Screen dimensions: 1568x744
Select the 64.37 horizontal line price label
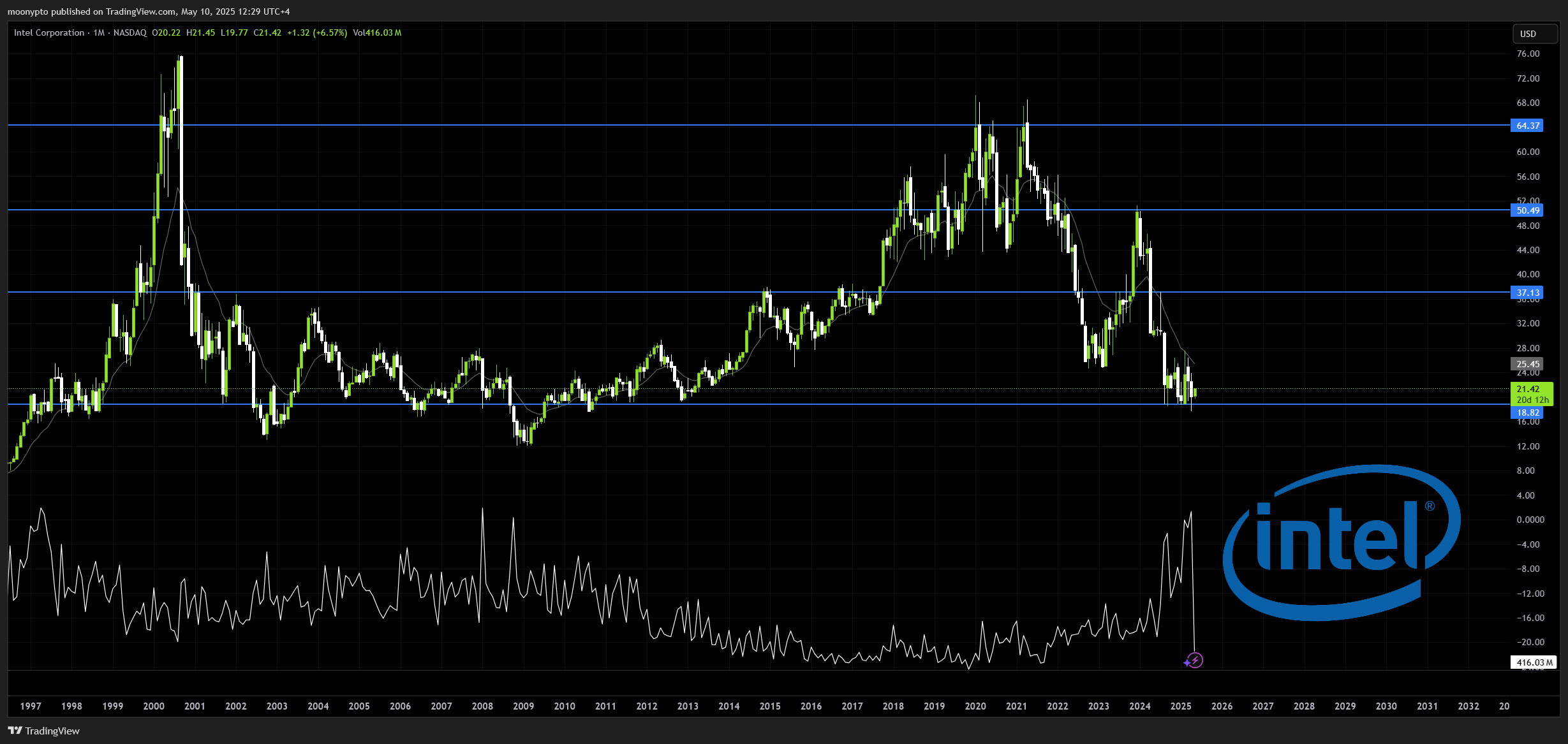pyautogui.click(x=1527, y=126)
